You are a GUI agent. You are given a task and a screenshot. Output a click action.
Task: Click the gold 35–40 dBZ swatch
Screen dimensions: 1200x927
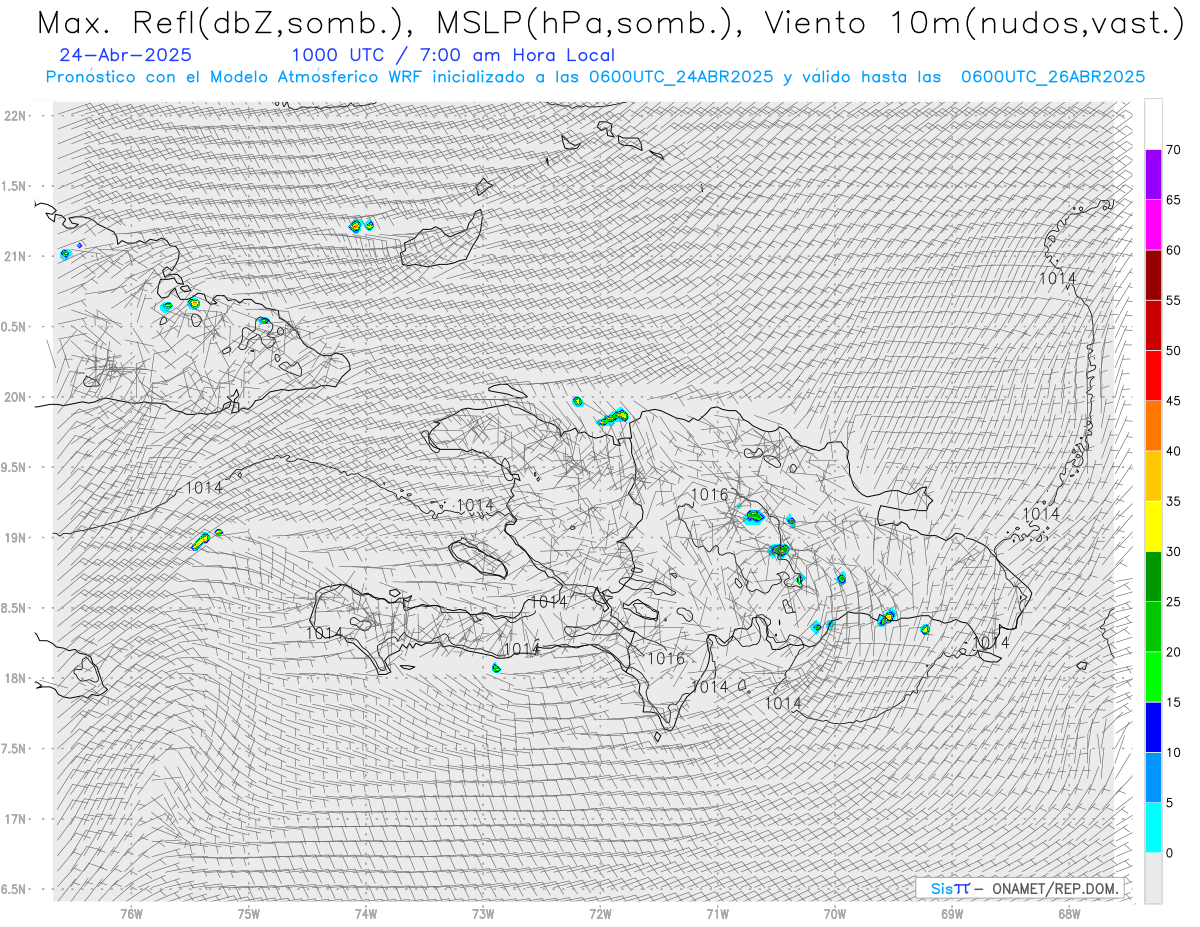[1153, 476]
